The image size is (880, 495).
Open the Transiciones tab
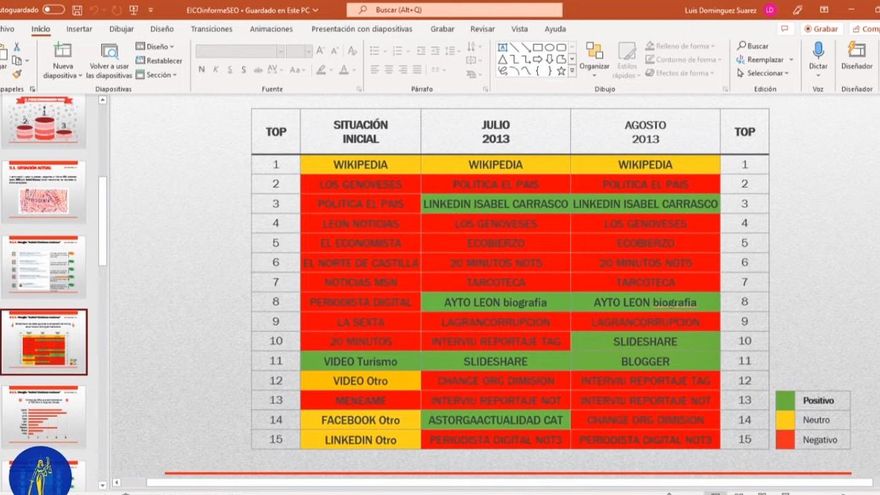(211, 29)
